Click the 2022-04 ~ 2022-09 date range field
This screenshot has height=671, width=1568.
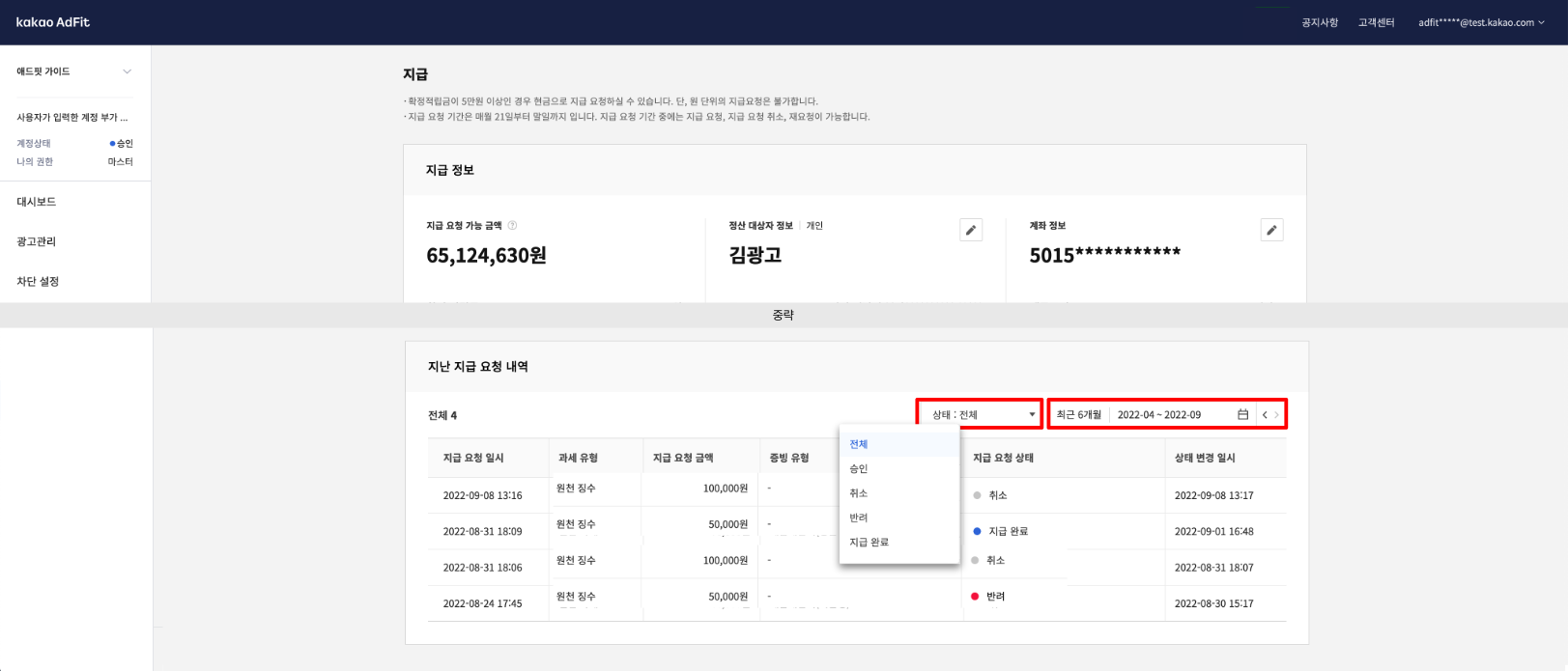point(1159,414)
